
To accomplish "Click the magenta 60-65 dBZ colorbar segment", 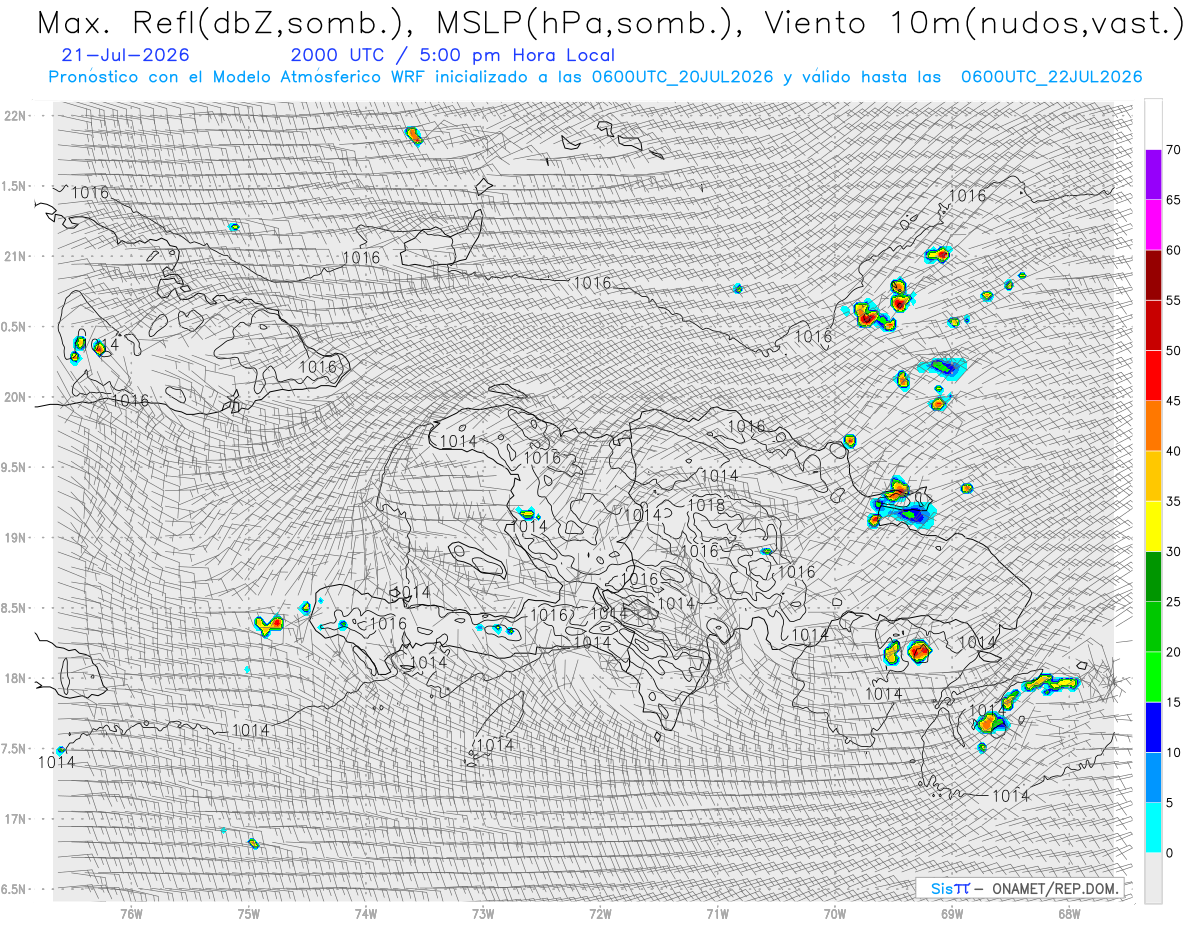I will 1153,225.
